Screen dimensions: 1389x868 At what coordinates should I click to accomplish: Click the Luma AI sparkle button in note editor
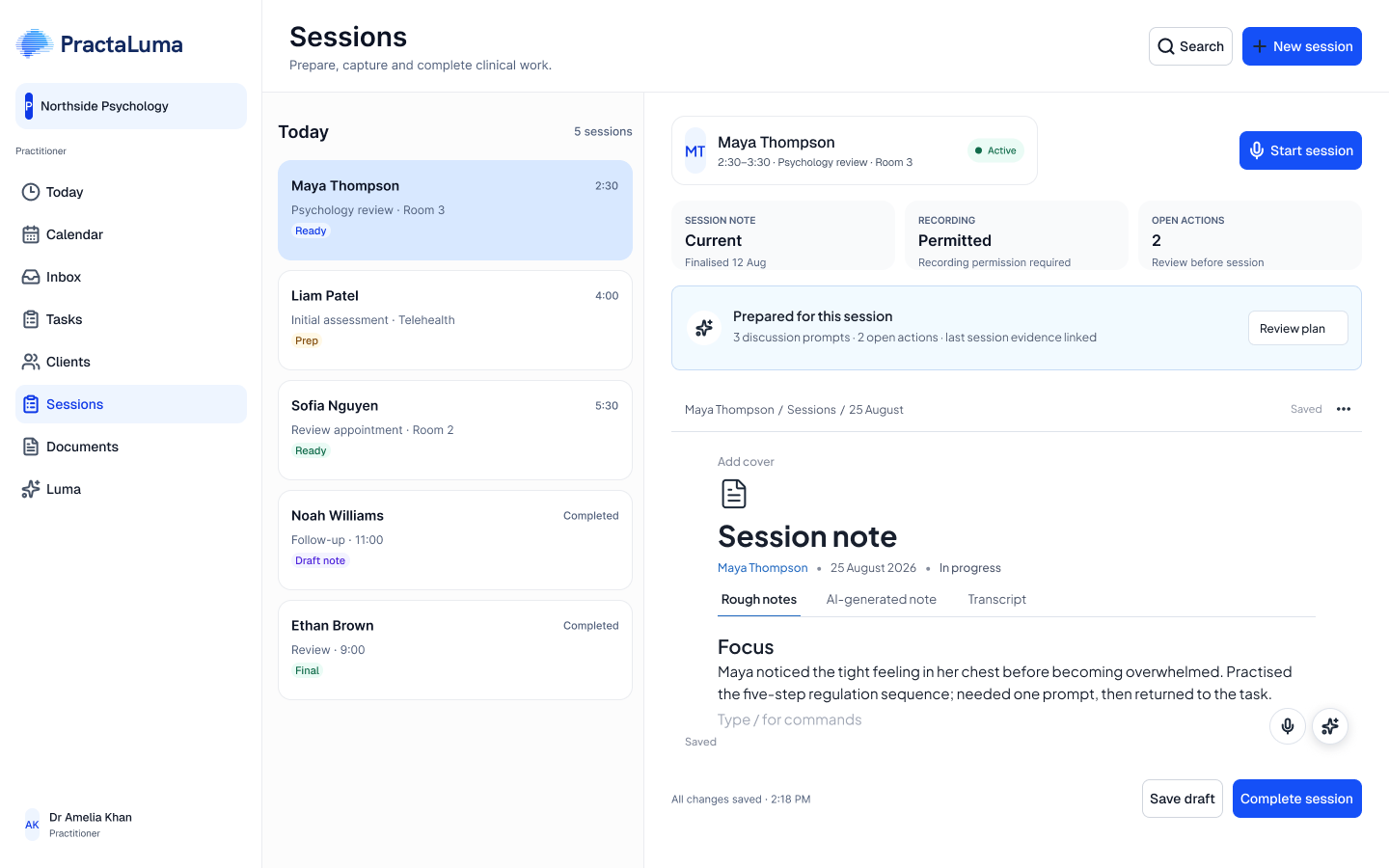tap(1330, 726)
